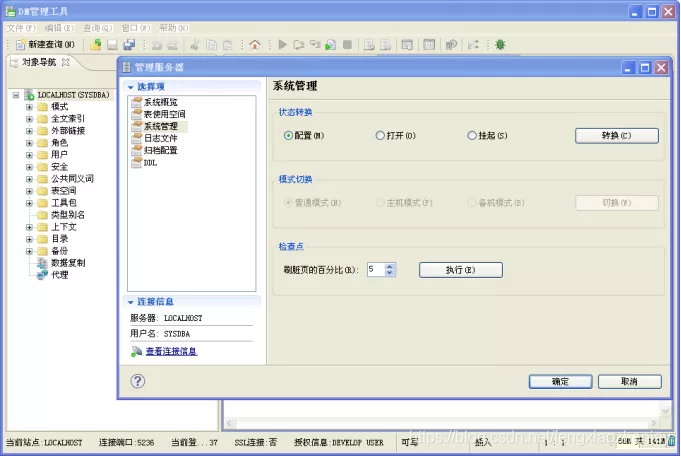Screen dimensions: 681x456
Task: Click the Run play triangle icon
Action: [x=282, y=44]
